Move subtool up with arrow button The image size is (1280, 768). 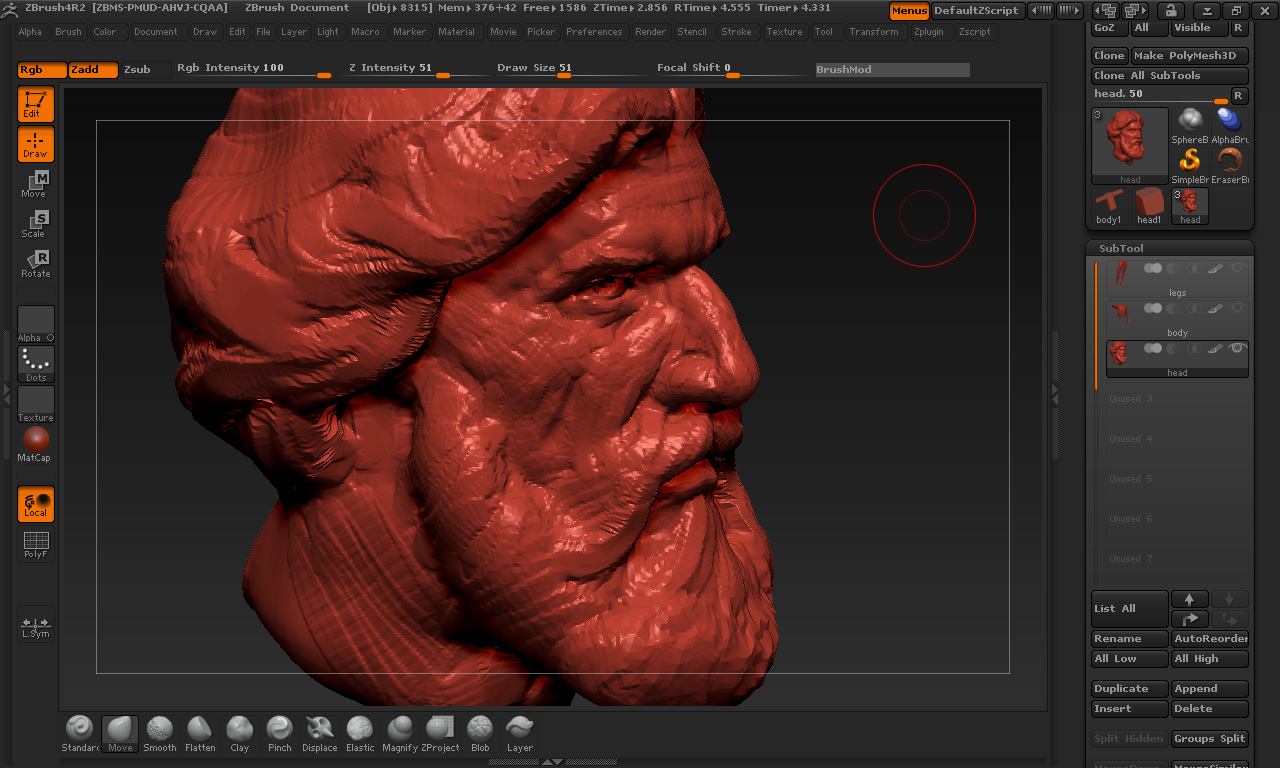click(x=1189, y=599)
